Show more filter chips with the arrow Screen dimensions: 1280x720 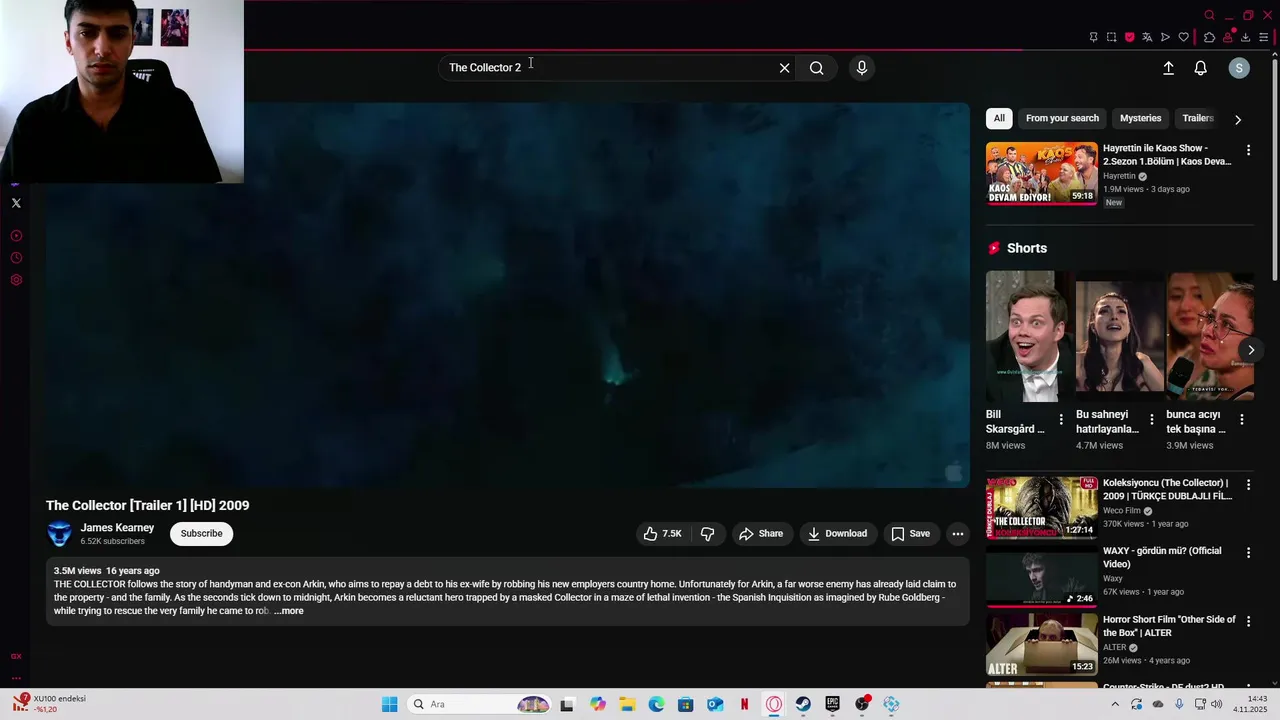pyautogui.click(x=1238, y=119)
